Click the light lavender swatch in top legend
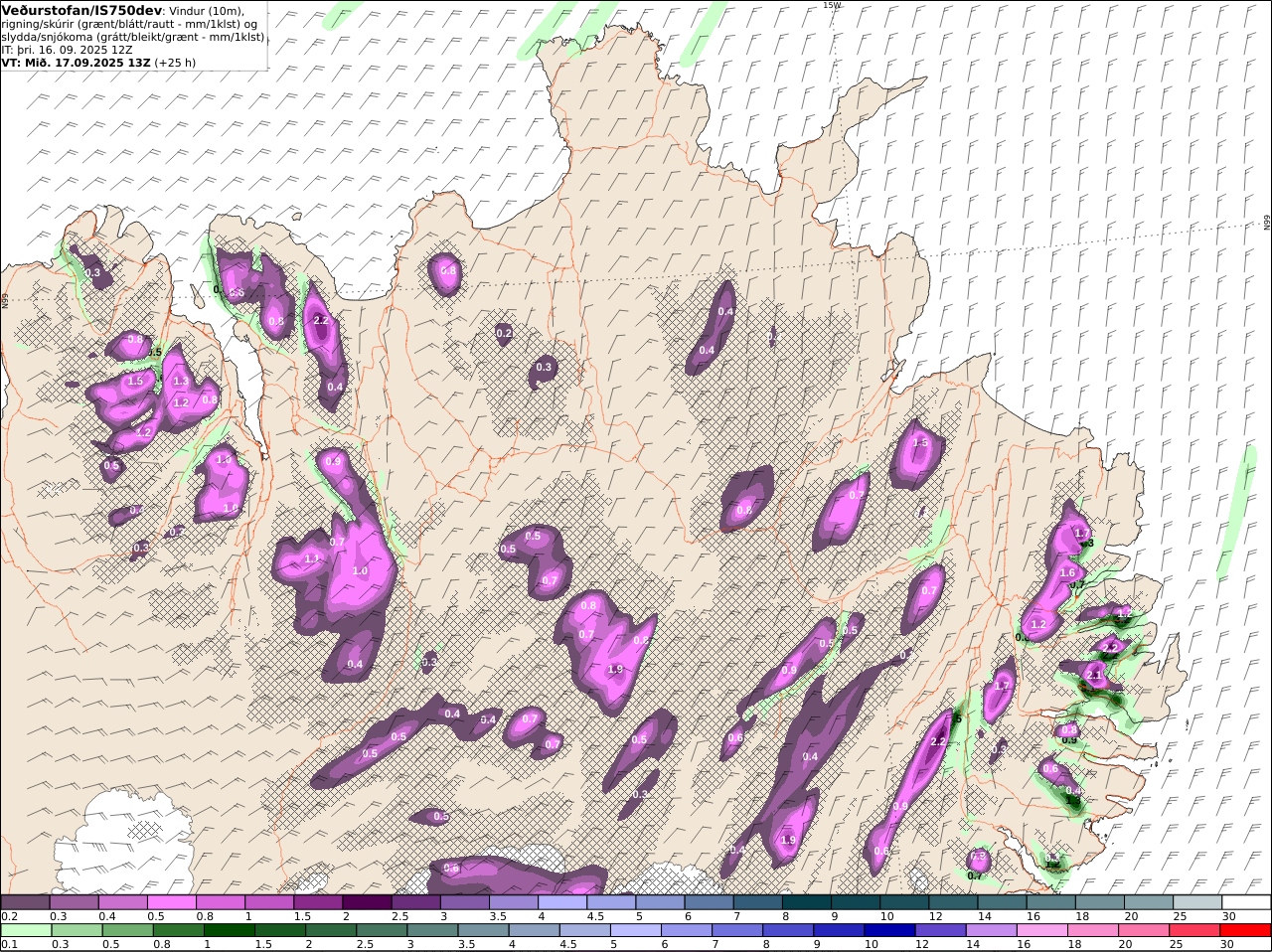 coord(562,902)
